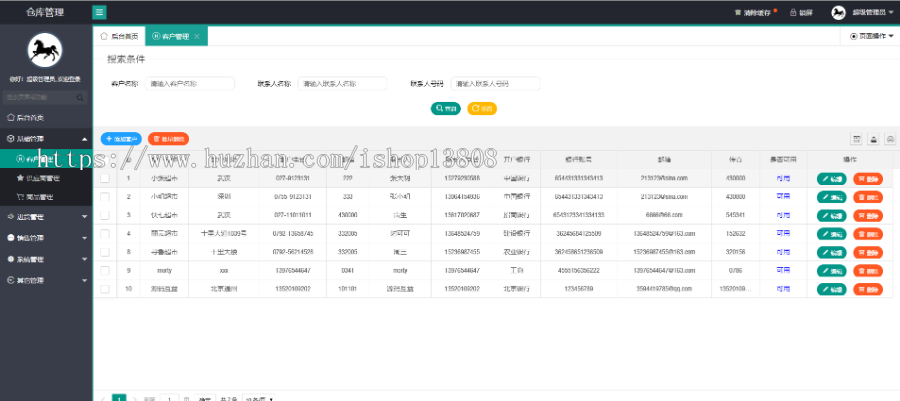Tick the checkbox for row 8
Screen dimensions: 900x401
[104, 252]
